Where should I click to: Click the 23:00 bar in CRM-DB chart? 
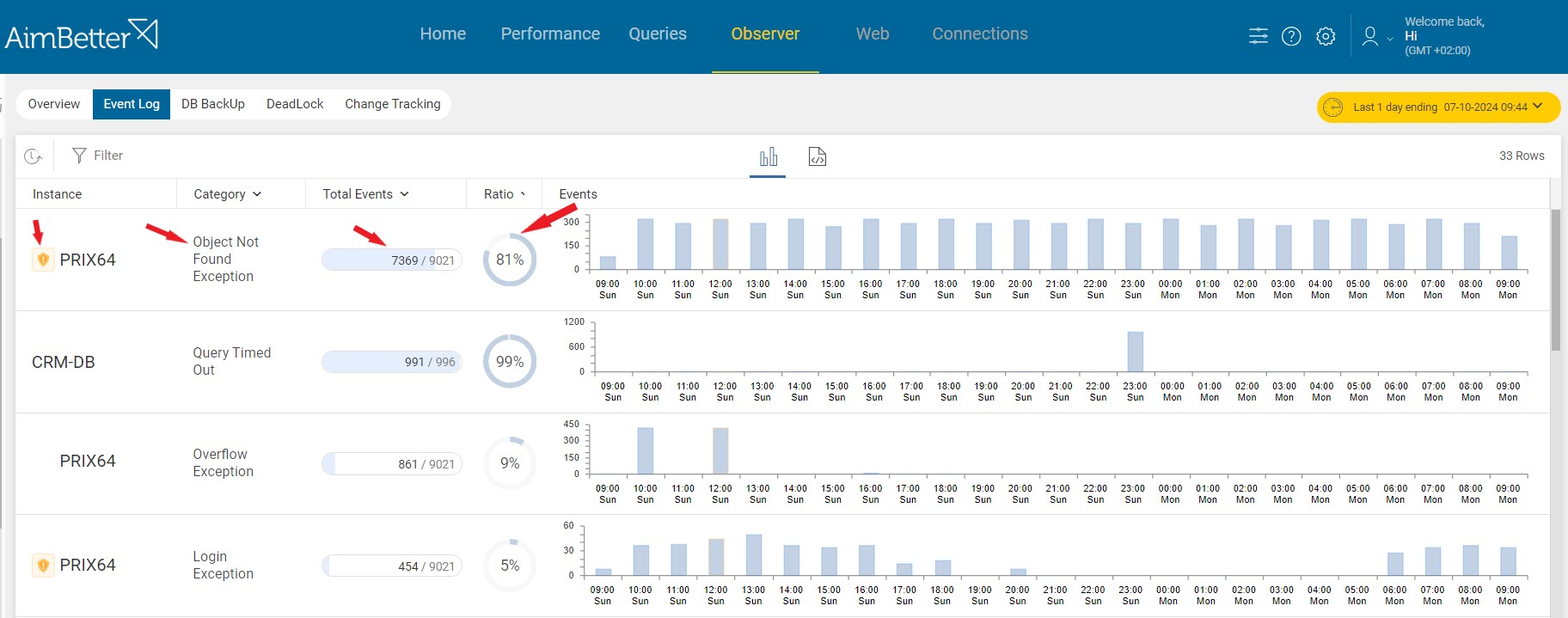point(1135,352)
